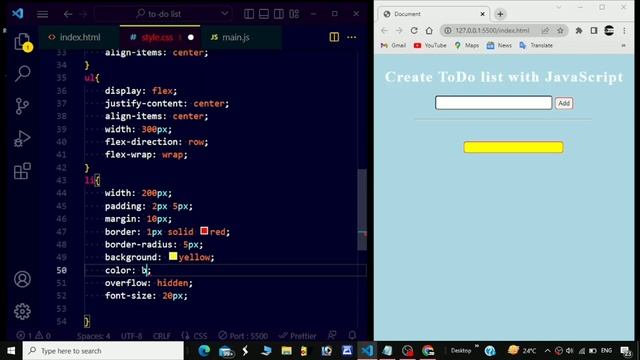Click Windows taskbar search box

[103, 351]
